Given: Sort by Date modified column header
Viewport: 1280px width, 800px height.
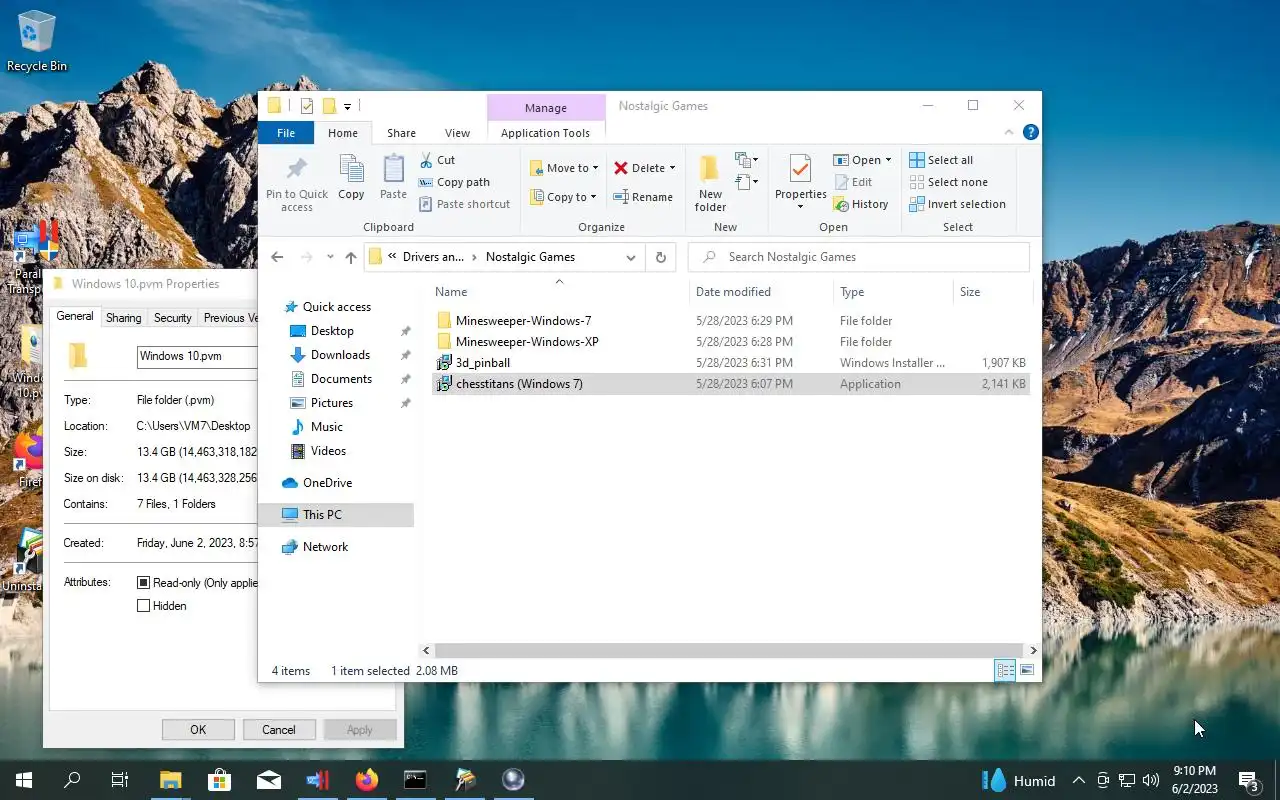Looking at the screenshot, I should click(x=761, y=292).
